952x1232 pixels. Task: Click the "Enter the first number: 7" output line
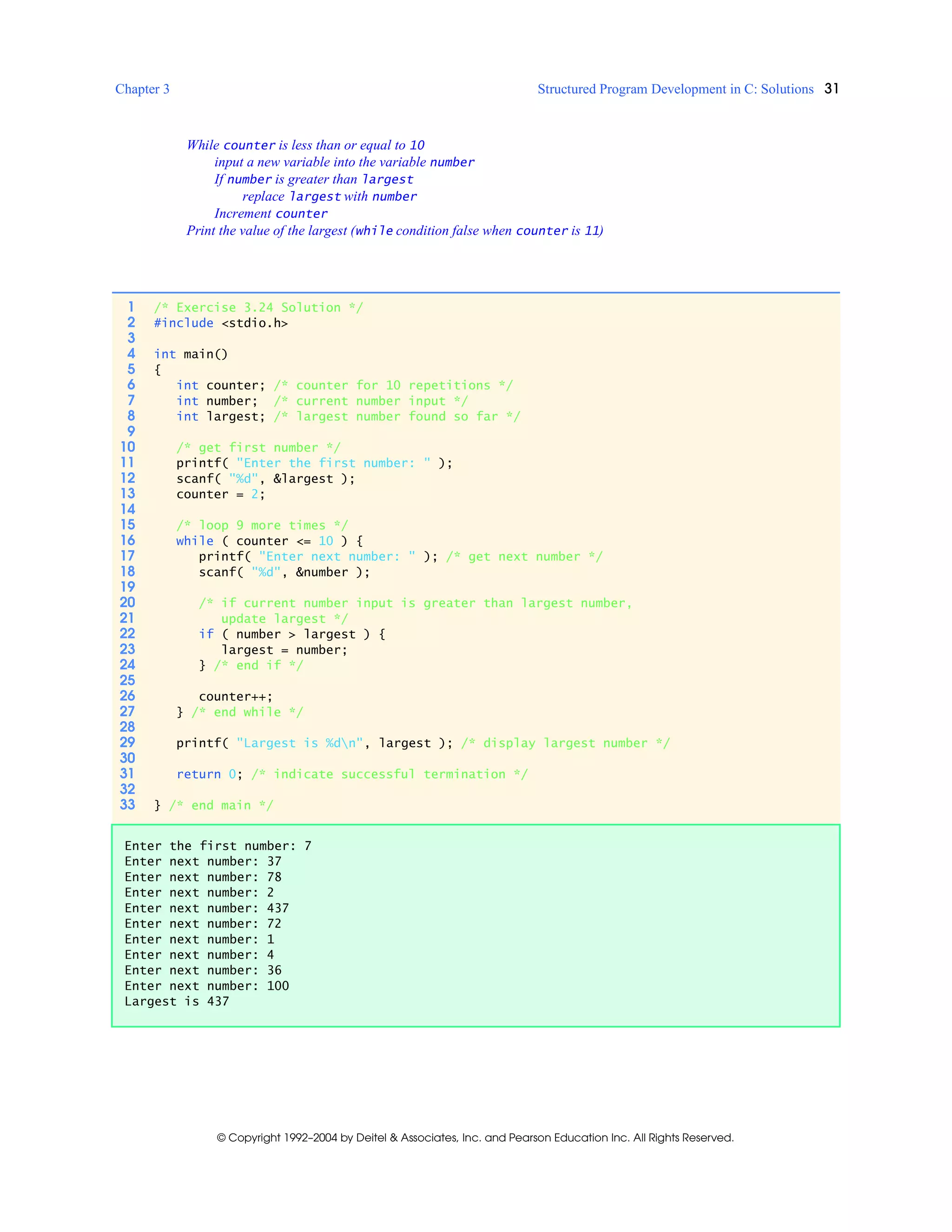pyautogui.click(x=218, y=846)
